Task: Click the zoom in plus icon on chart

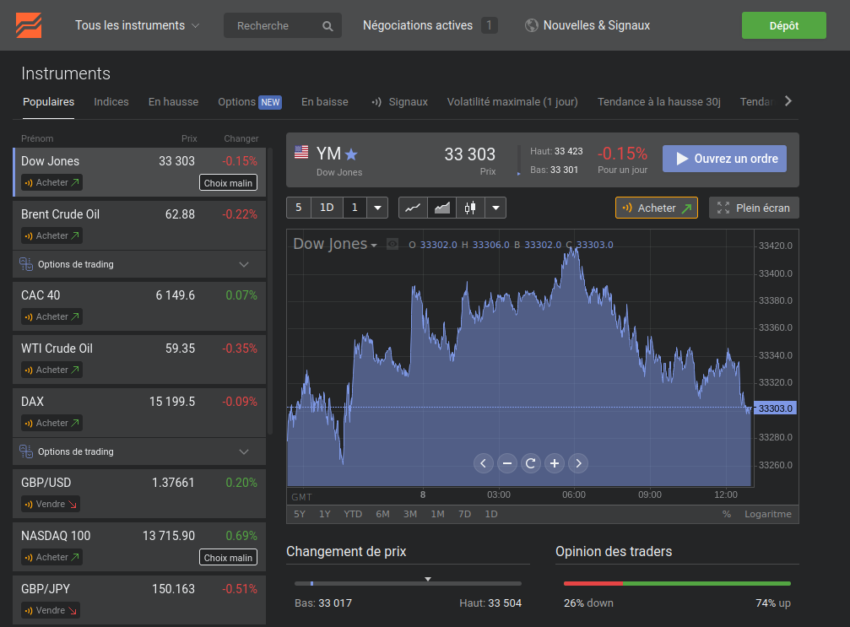Action: pyautogui.click(x=554, y=463)
